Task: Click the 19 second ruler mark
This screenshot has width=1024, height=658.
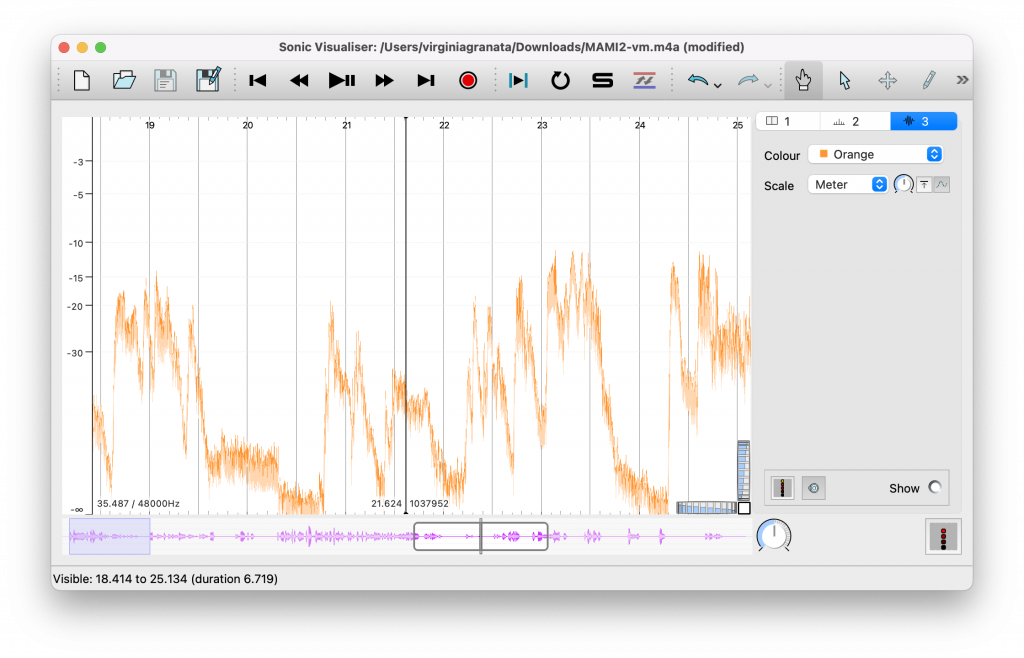Action: (150, 125)
